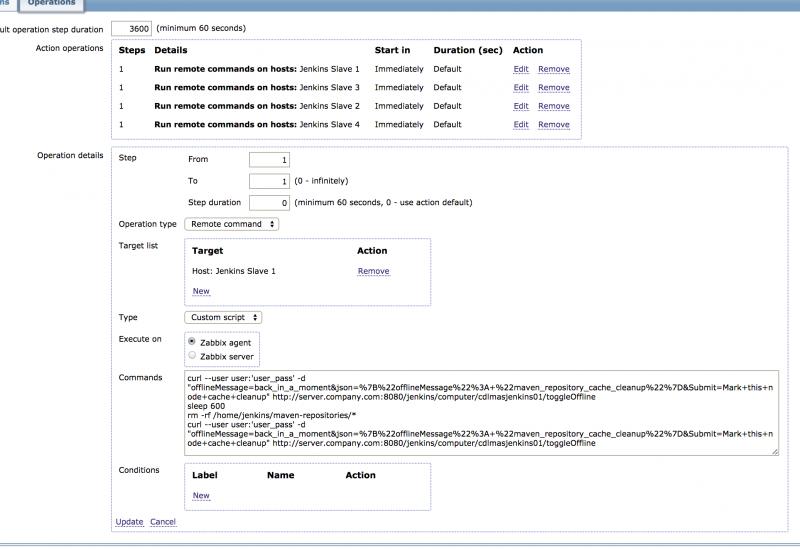Add a New target to the target list

(x=201, y=291)
